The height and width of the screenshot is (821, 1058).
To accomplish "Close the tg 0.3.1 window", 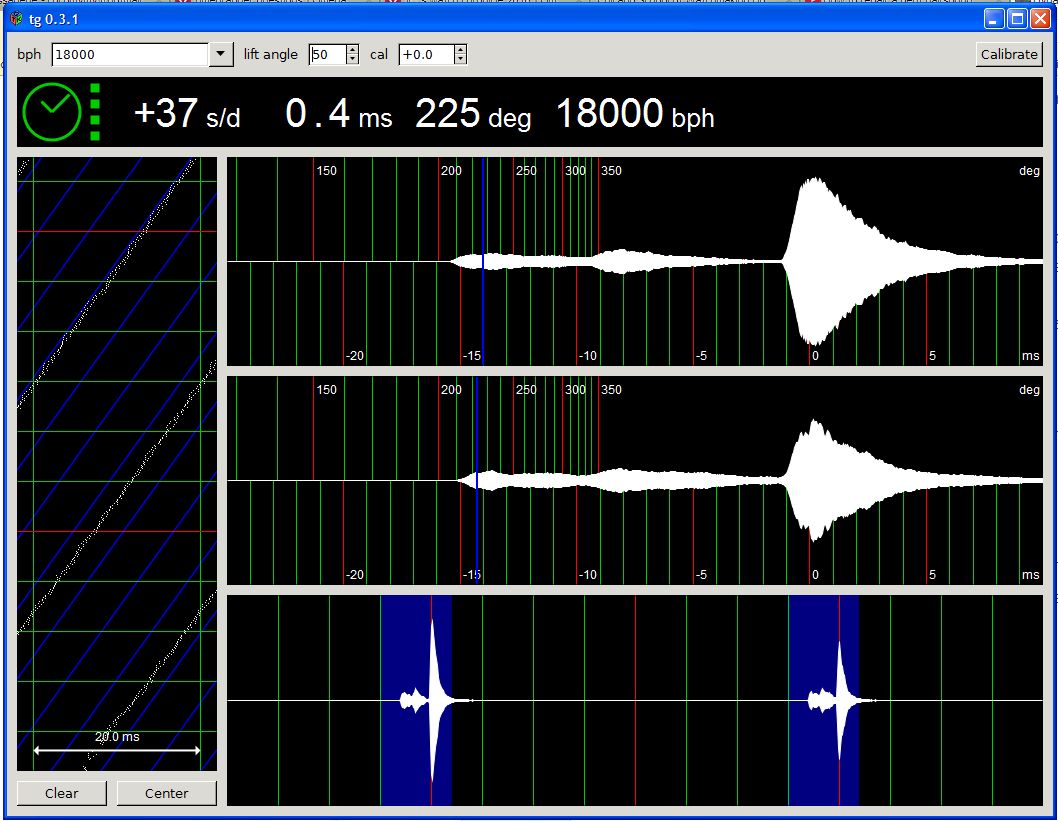I will click(x=1040, y=19).
